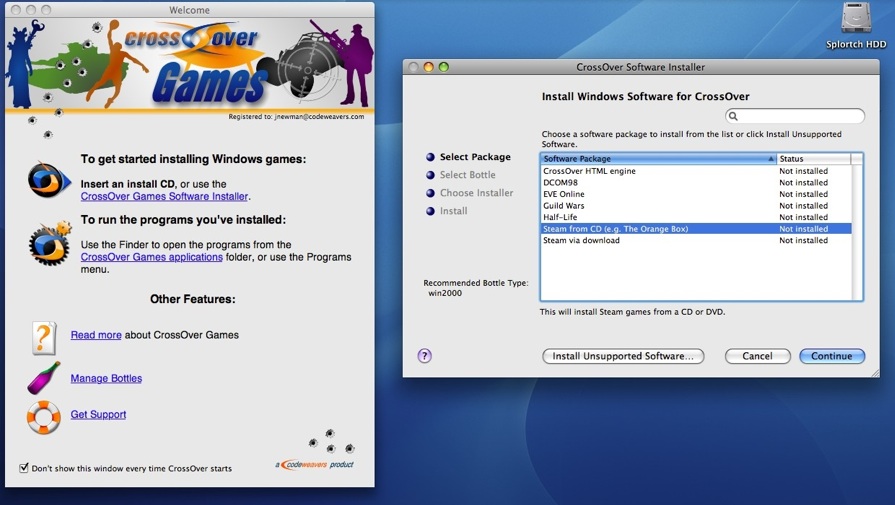Sort list by Software Package column header
The width and height of the screenshot is (895, 505).
(658, 159)
